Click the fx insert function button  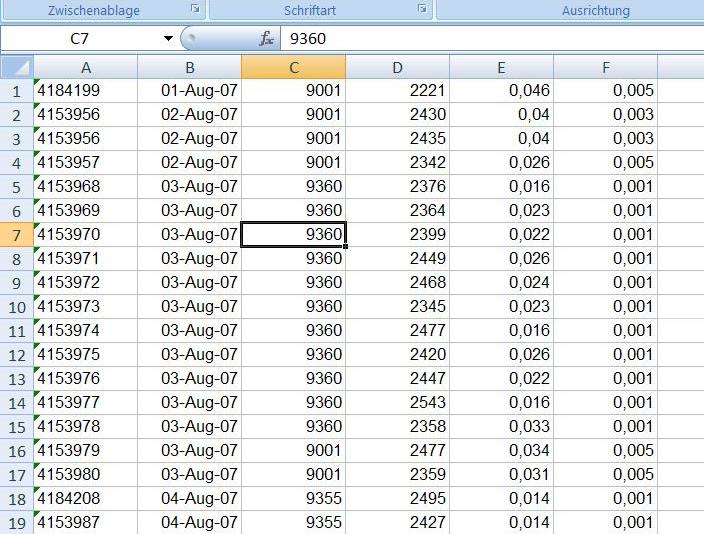[266, 39]
